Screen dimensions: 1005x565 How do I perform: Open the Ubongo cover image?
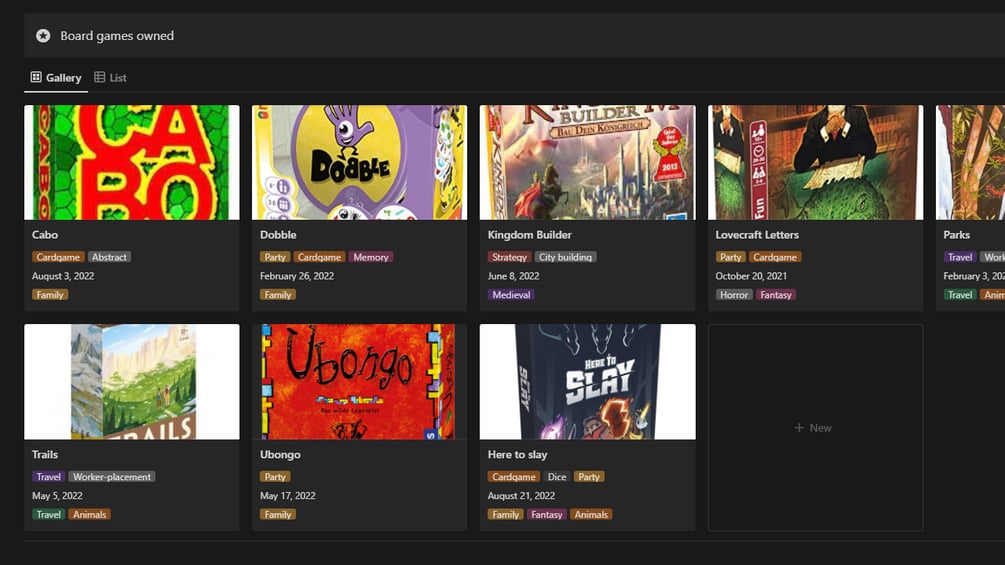[x=360, y=382]
